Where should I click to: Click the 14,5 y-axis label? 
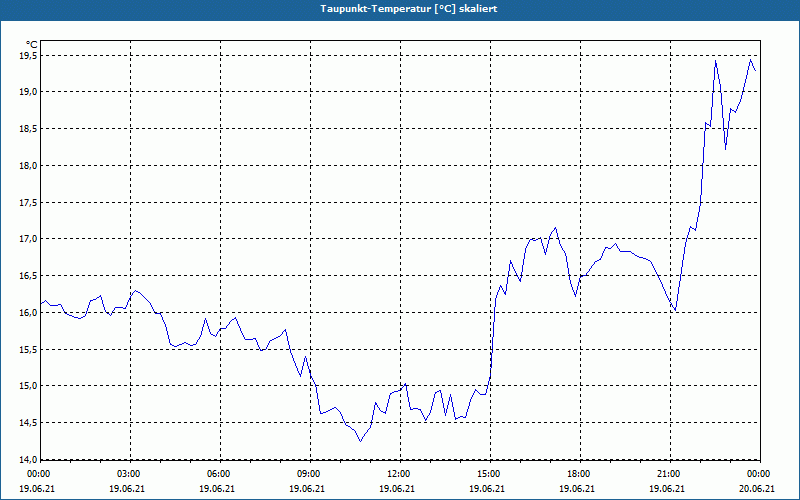[x=29, y=422]
